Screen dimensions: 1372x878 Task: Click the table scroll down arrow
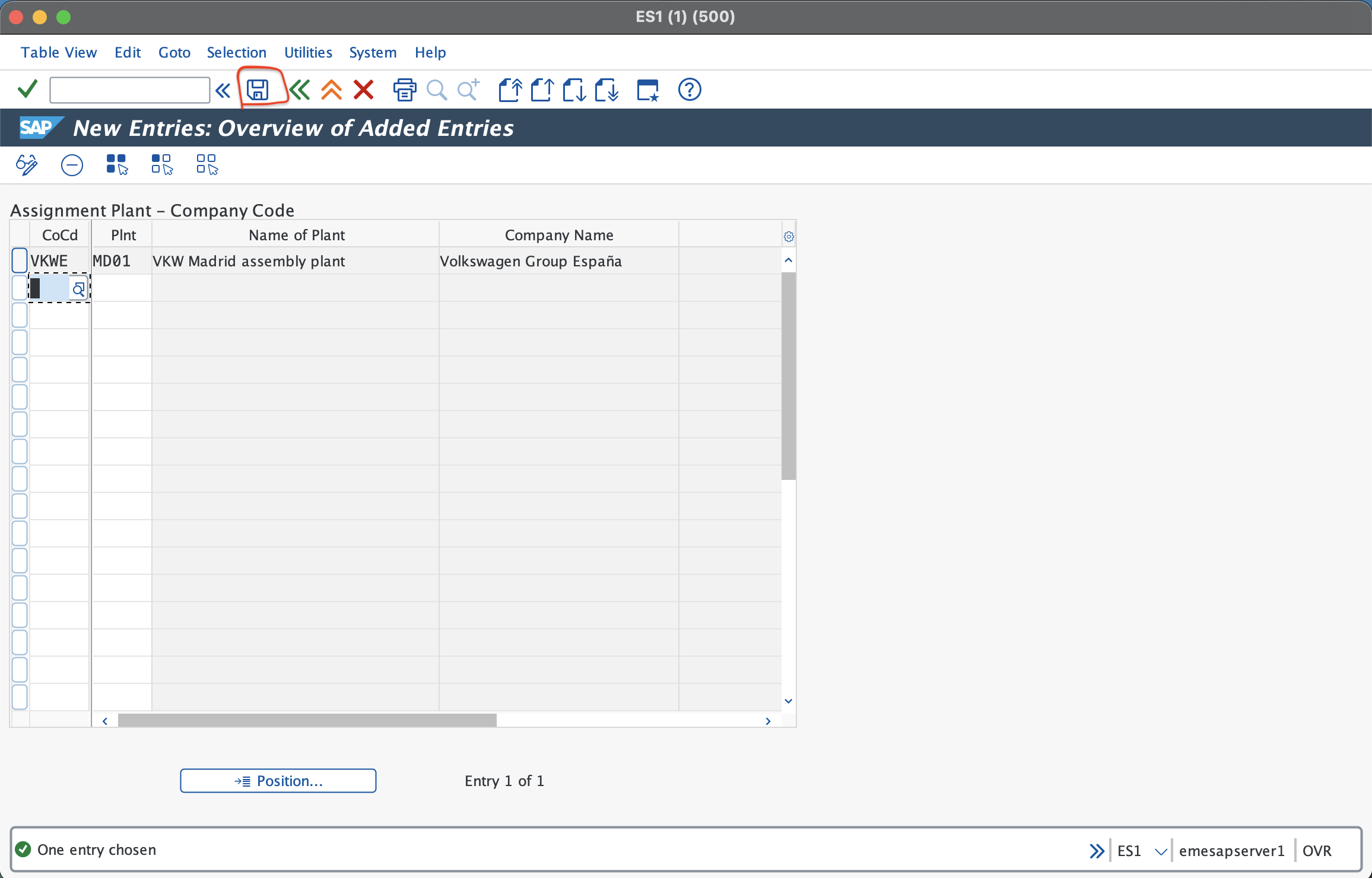click(x=789, y=701)
